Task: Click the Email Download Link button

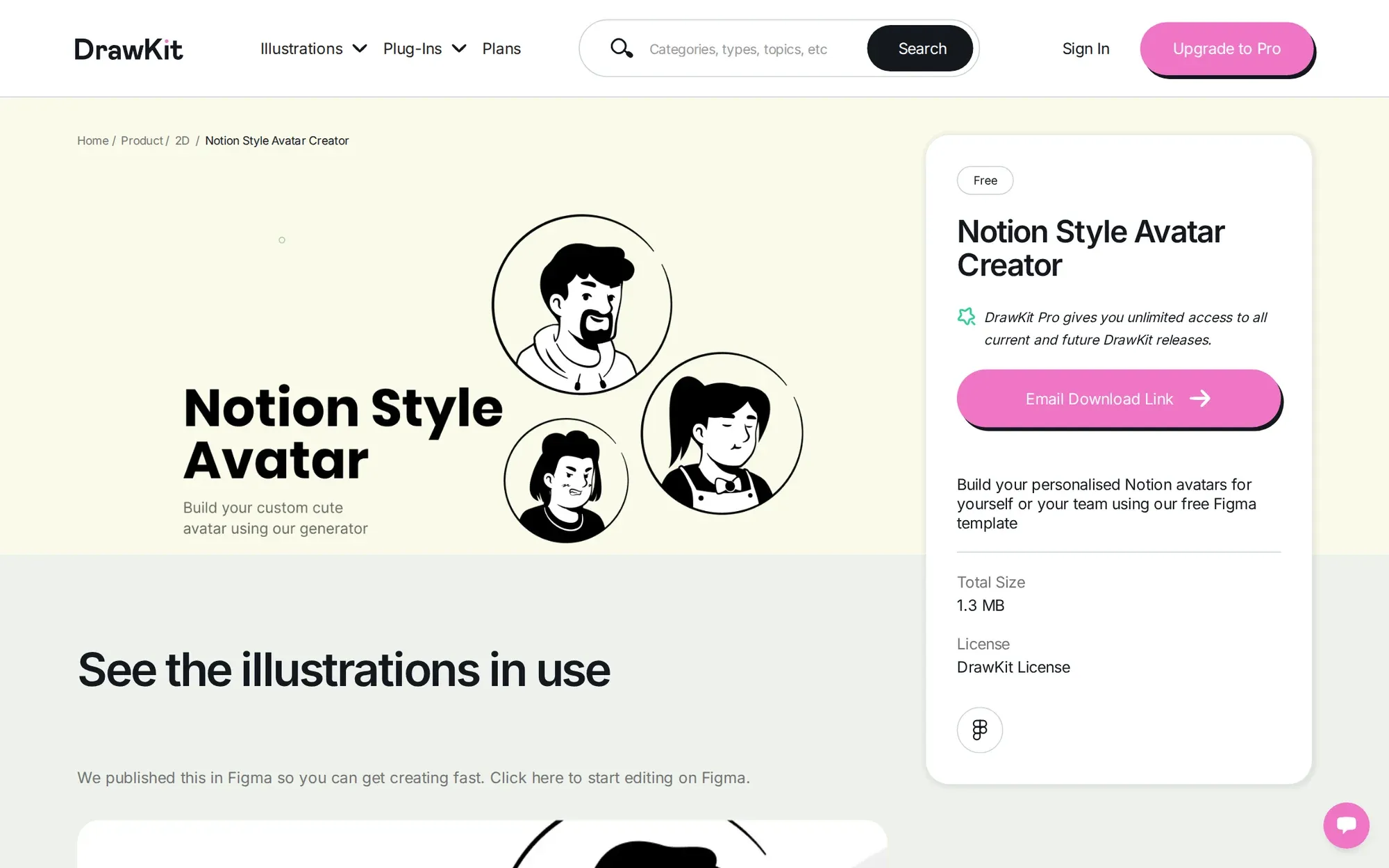Action: [1118, 399]
